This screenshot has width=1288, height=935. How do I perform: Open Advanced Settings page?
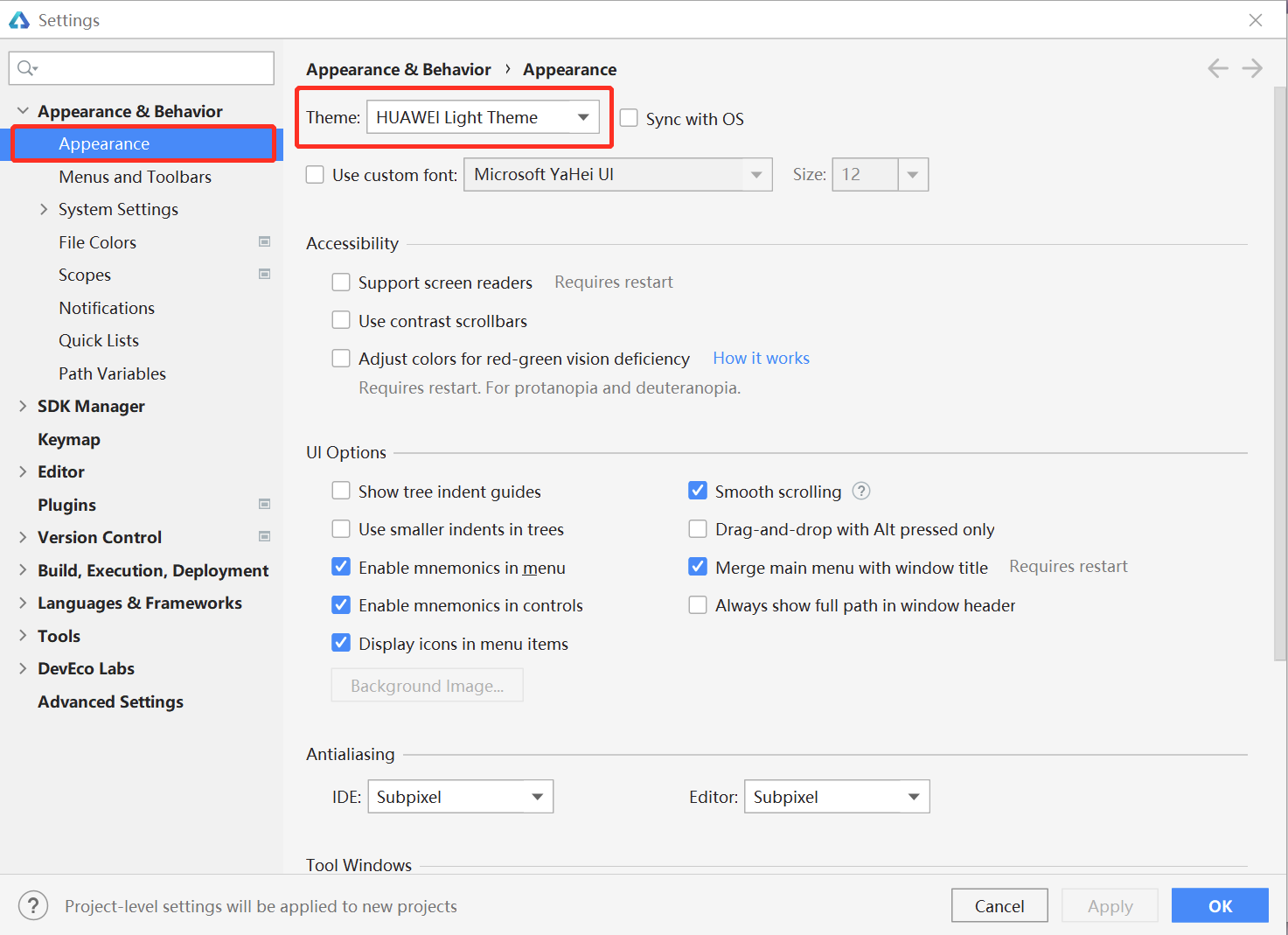point(110,701)
